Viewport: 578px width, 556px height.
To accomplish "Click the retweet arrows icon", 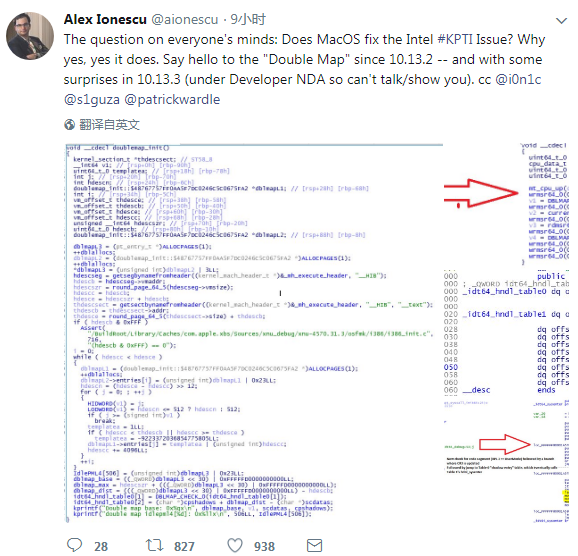I will coord(154,545).
